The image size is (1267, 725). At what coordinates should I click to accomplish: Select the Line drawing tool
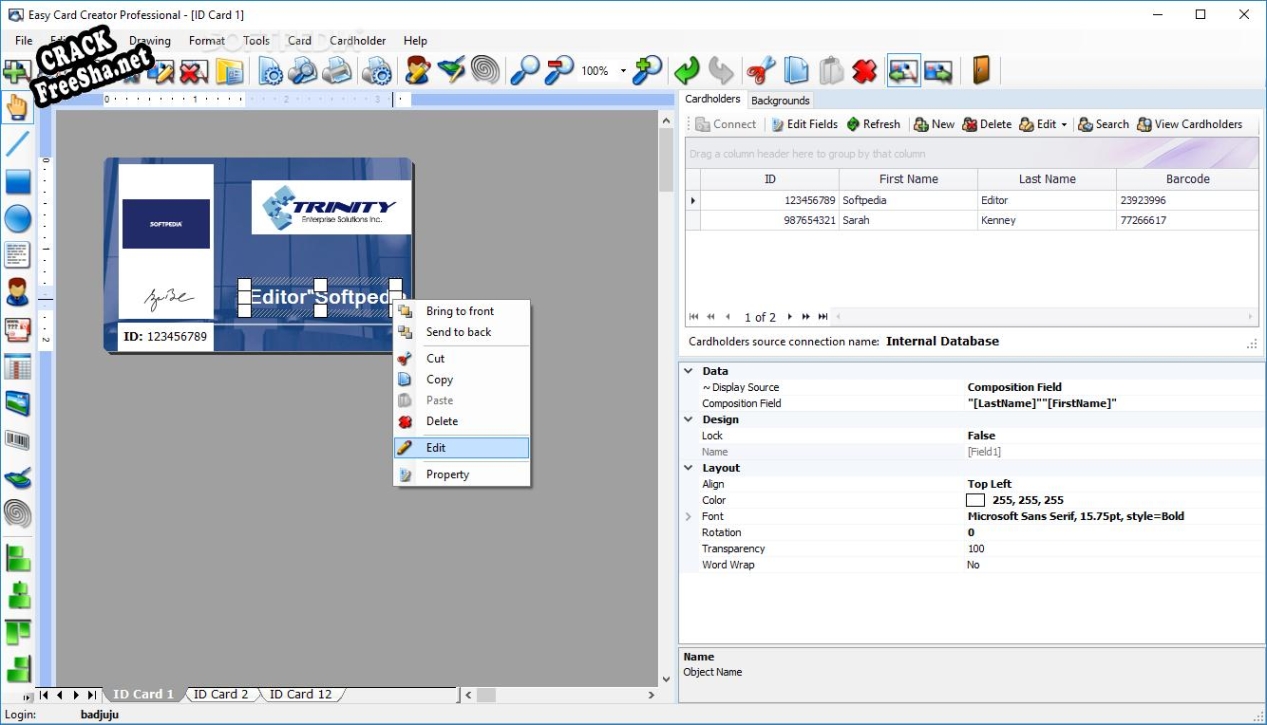click(x=18, y=144)
